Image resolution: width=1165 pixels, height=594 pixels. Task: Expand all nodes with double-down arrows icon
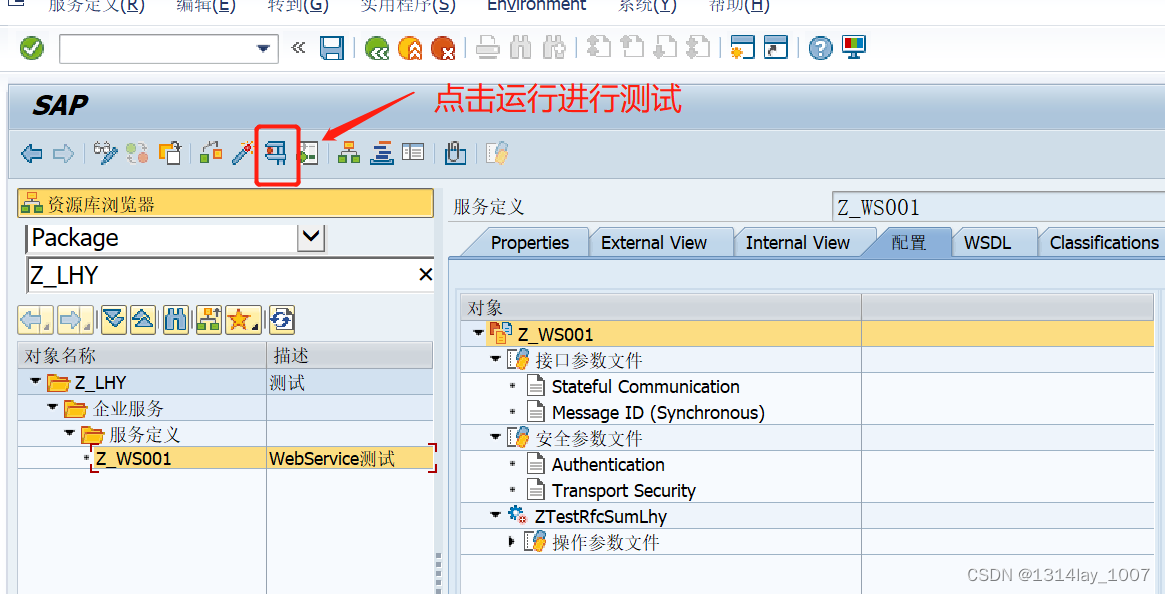(114, 320)
